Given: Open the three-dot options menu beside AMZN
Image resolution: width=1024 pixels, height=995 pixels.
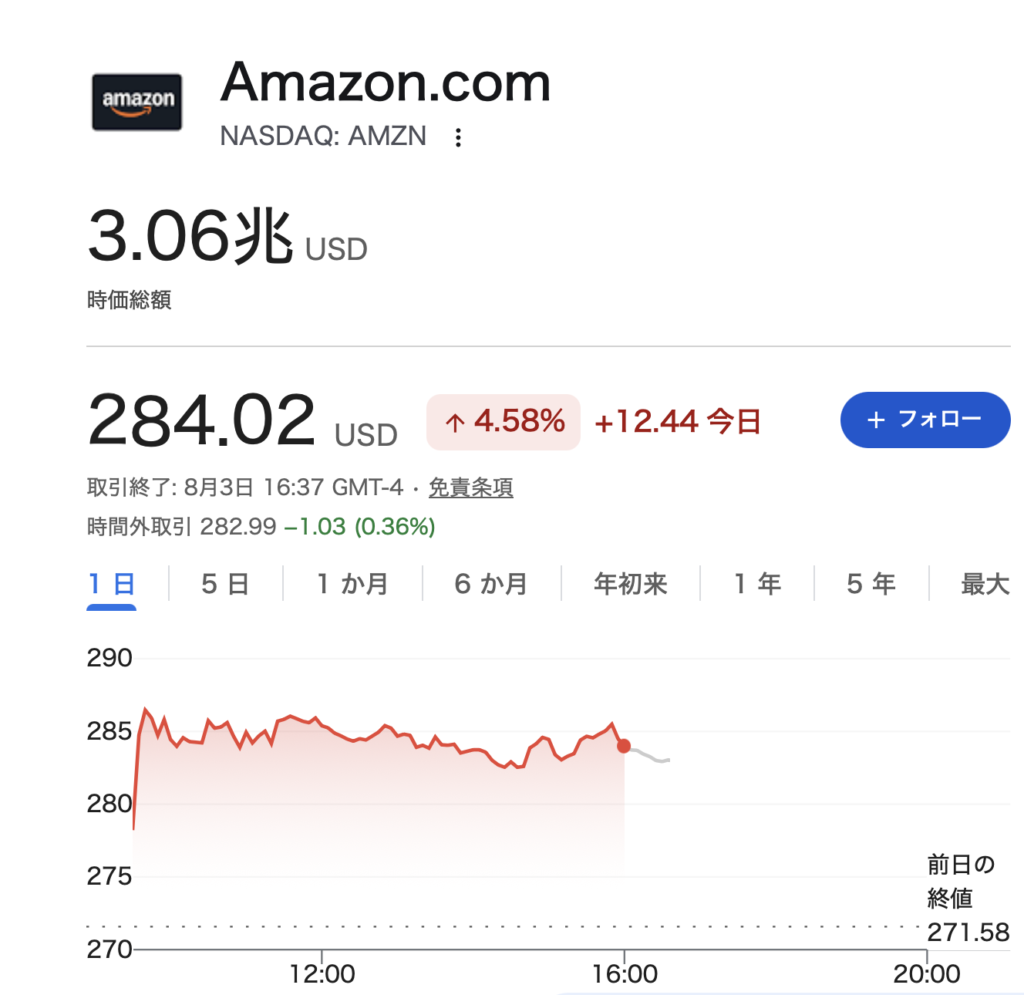Looking at the screenshot, I should click(458, 137).
